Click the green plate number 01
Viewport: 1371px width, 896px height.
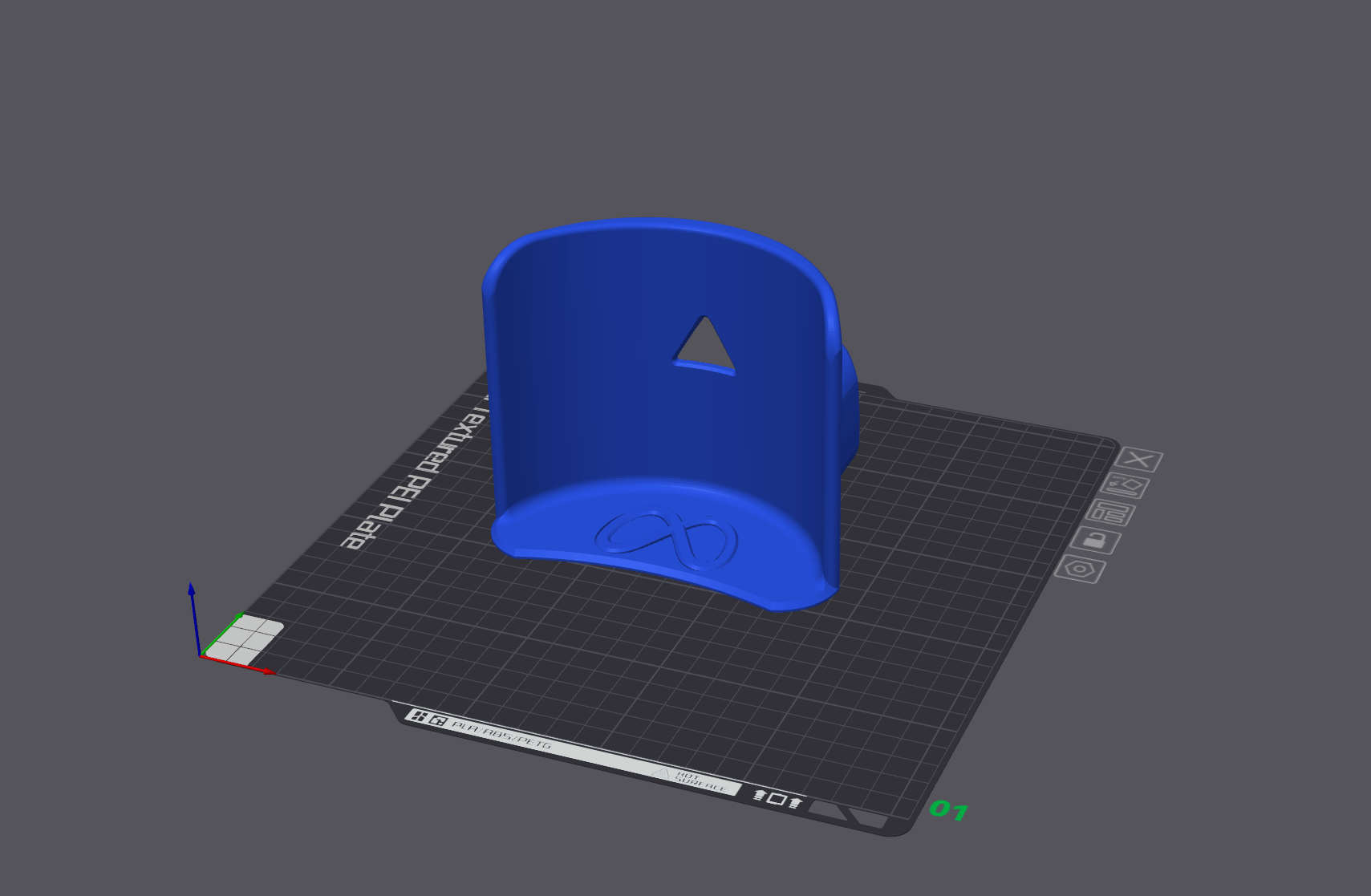(x=948, y=809)
